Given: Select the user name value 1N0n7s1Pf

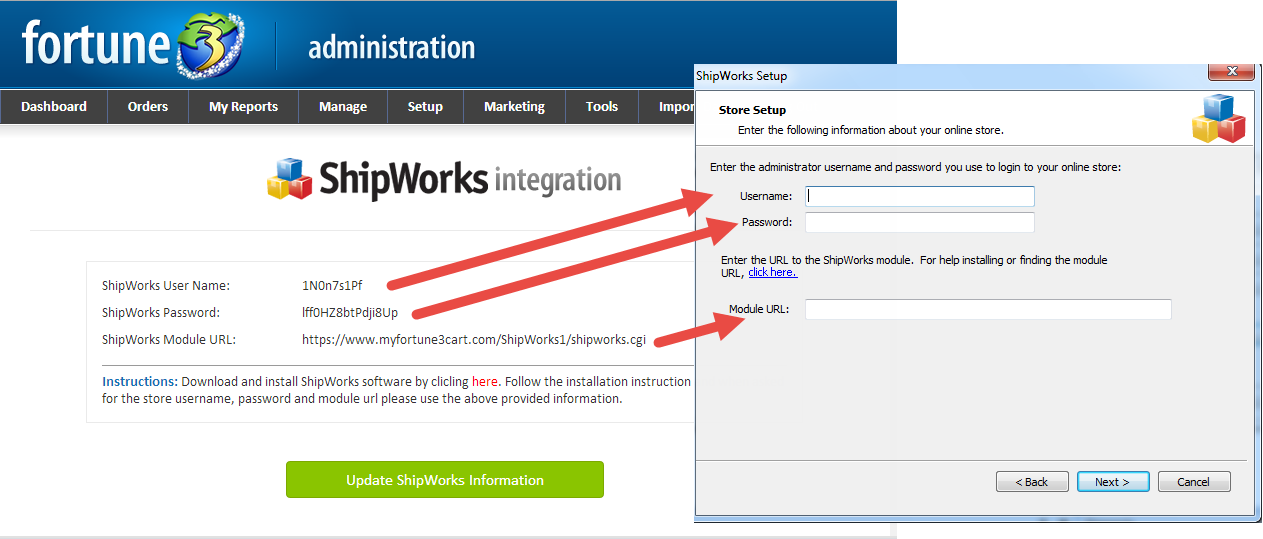Looking at the screenshot, I should click(332, 286).
